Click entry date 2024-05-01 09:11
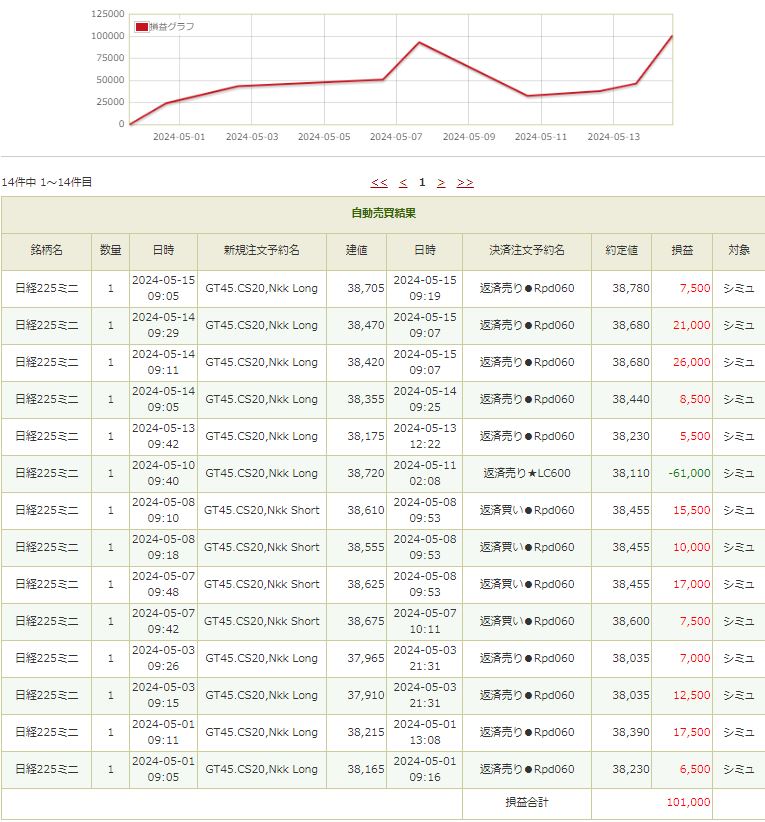 [x=164, y=732]
